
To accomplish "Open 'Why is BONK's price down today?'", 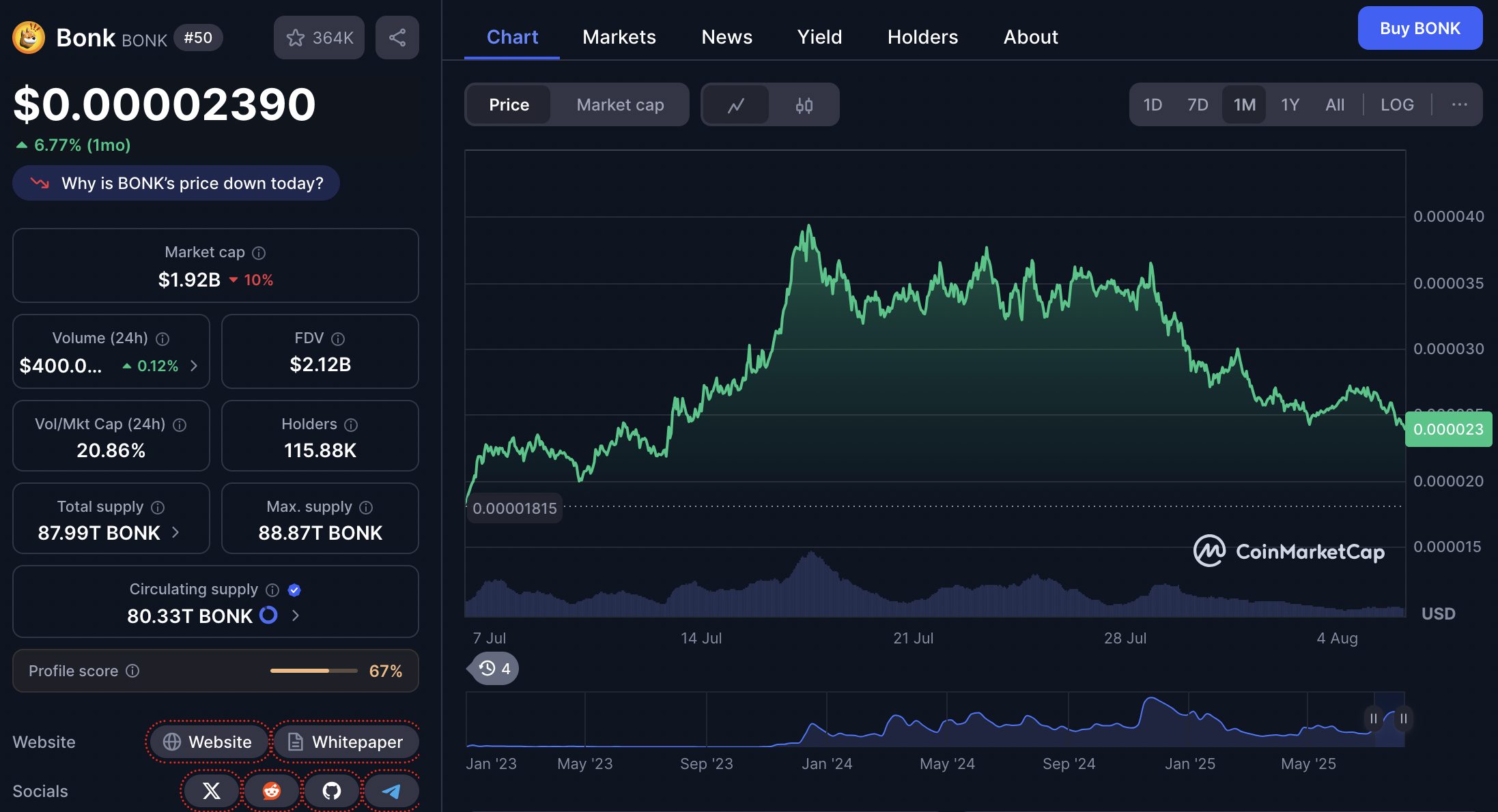I will (x=175, y=183).
